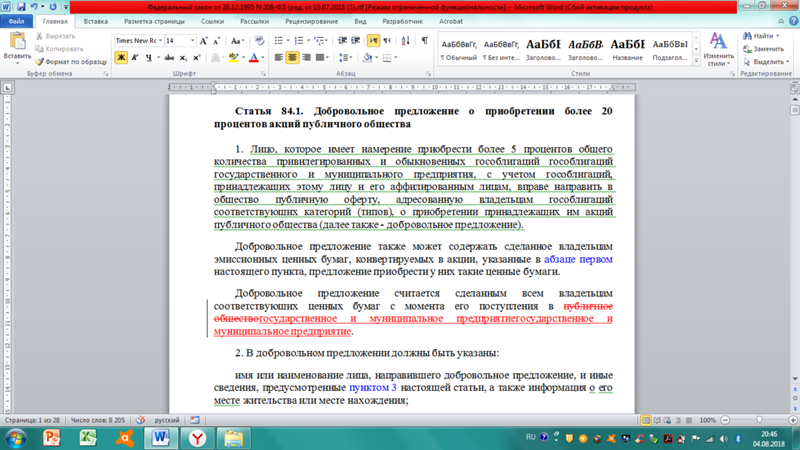This screenshot has height=450, width=800.
Task: Toggle paragraph marks display (¶)
Action: pyautogui.click(x=425, y=41)
